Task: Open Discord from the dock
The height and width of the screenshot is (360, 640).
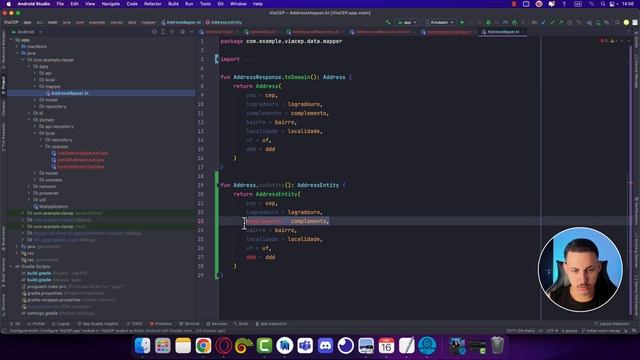Action: pyautogui.click(x=325, y=346)
